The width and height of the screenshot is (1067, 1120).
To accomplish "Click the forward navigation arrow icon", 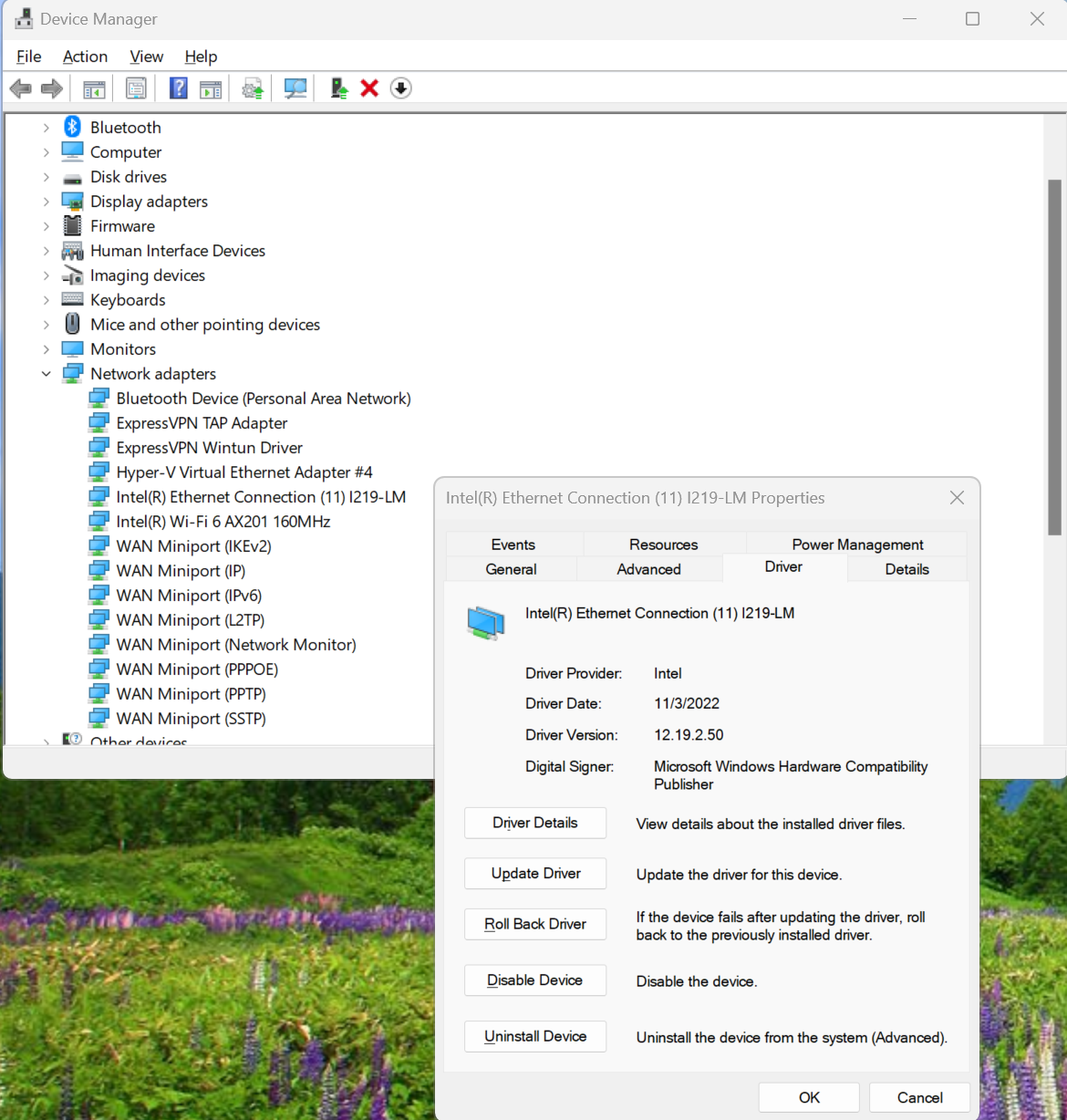I will [52, 88].
